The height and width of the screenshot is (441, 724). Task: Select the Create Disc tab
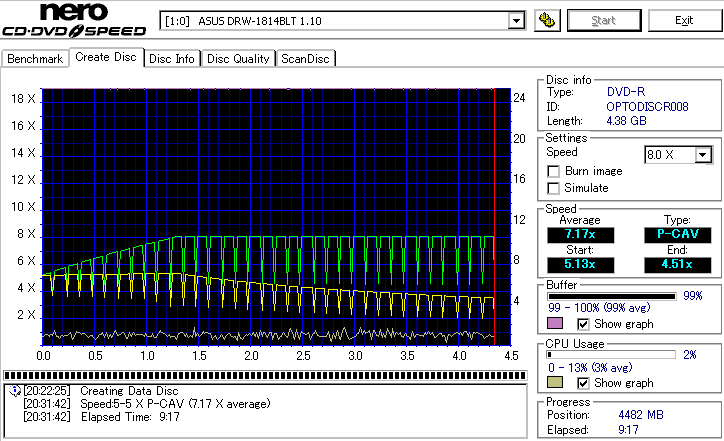point(105,57)
